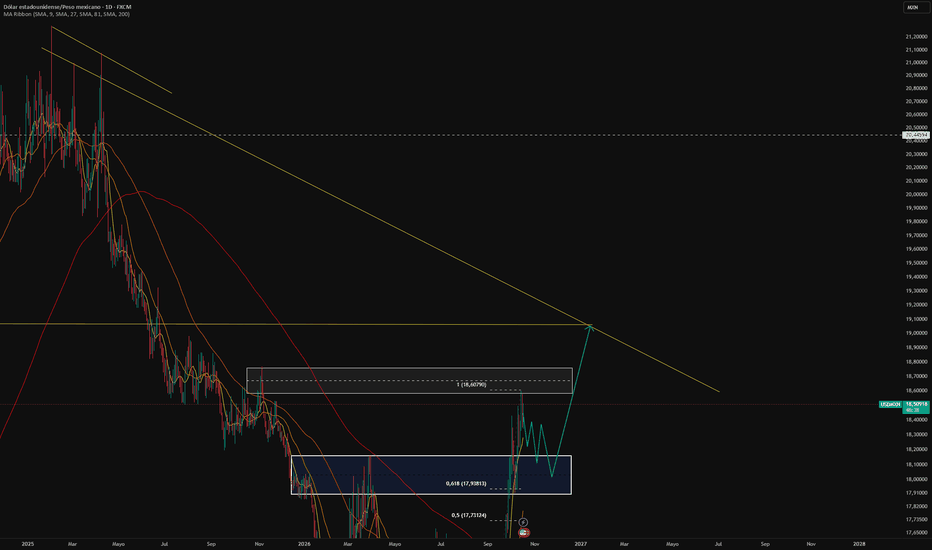Screen dimensions: 932x550
Task: Open the red flag economic event marker
Action: tap(524, 533)
